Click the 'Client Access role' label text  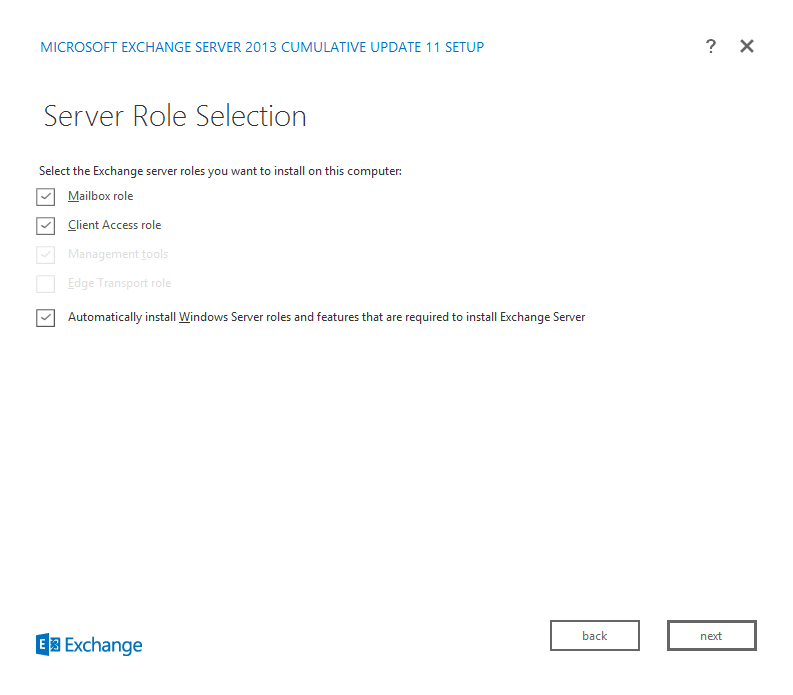(x=114, y=225)
